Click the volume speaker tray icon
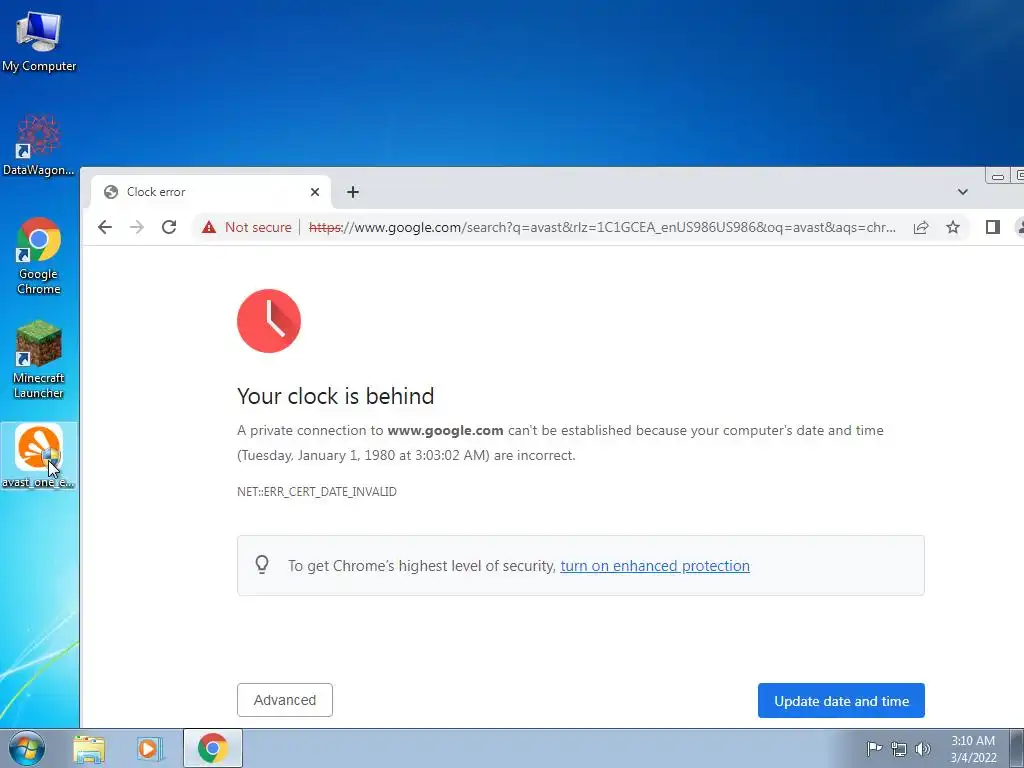This screenshot has height=768, width=1024. 923,749
